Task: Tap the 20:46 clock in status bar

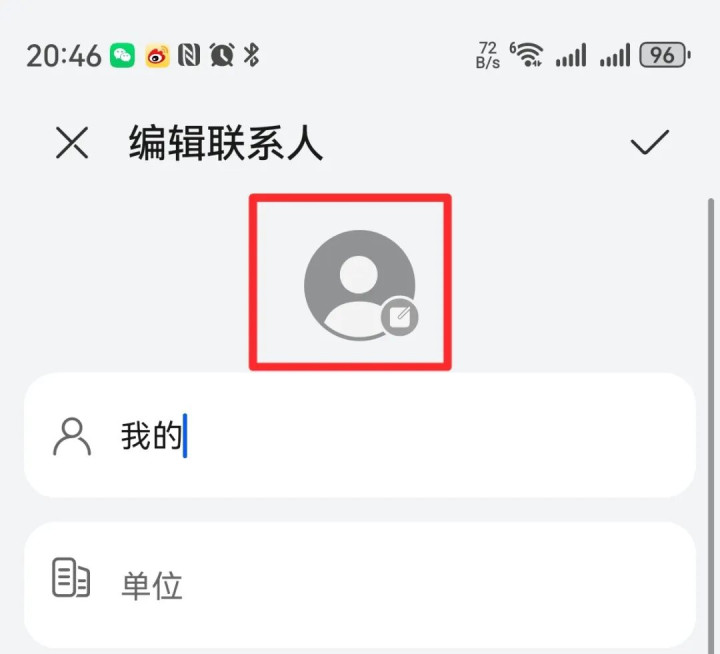Action: tap(63, 56)
